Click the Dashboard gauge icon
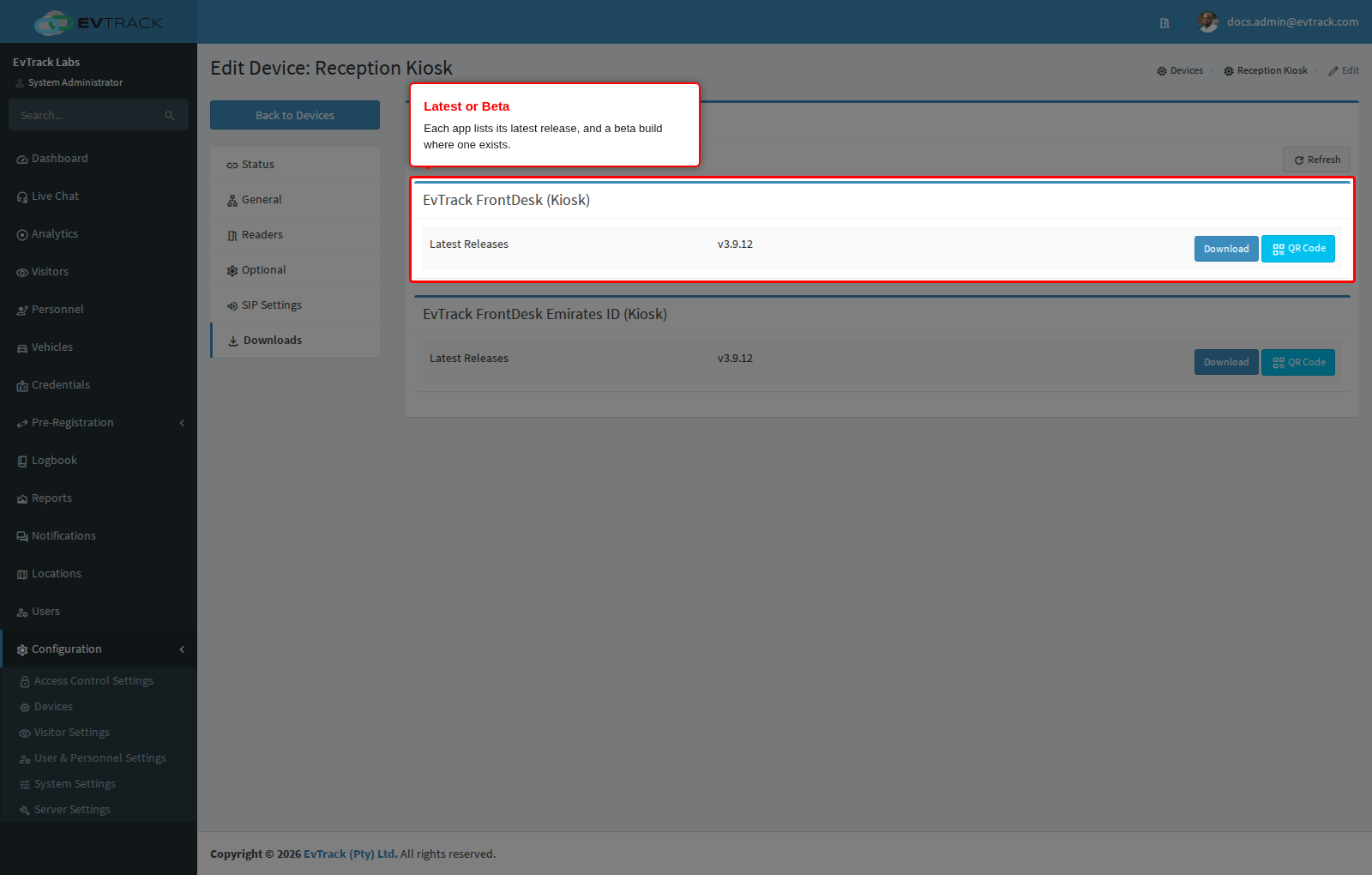 click(x=22, y=160)
